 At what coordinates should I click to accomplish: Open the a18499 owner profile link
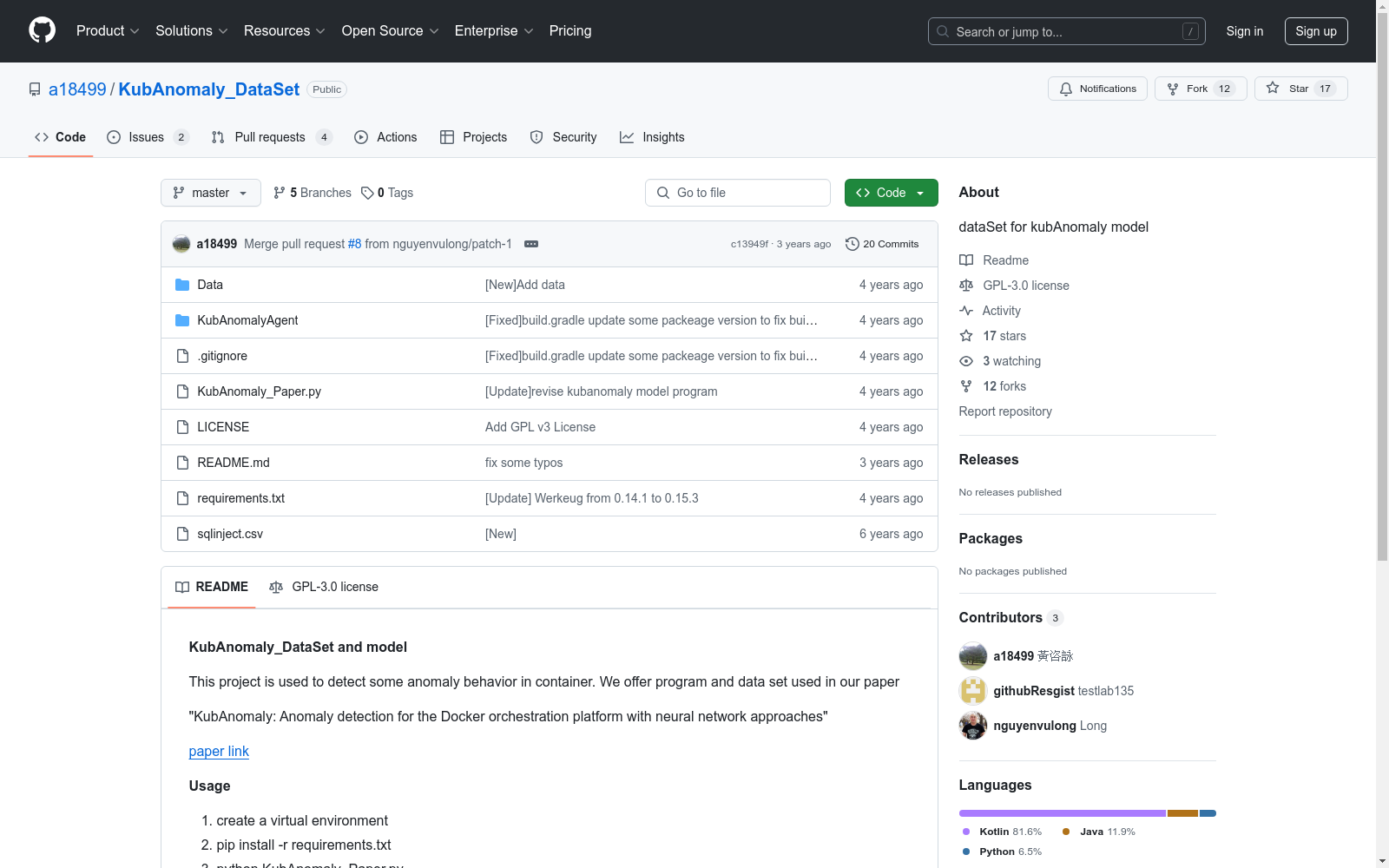pos(77,89)
